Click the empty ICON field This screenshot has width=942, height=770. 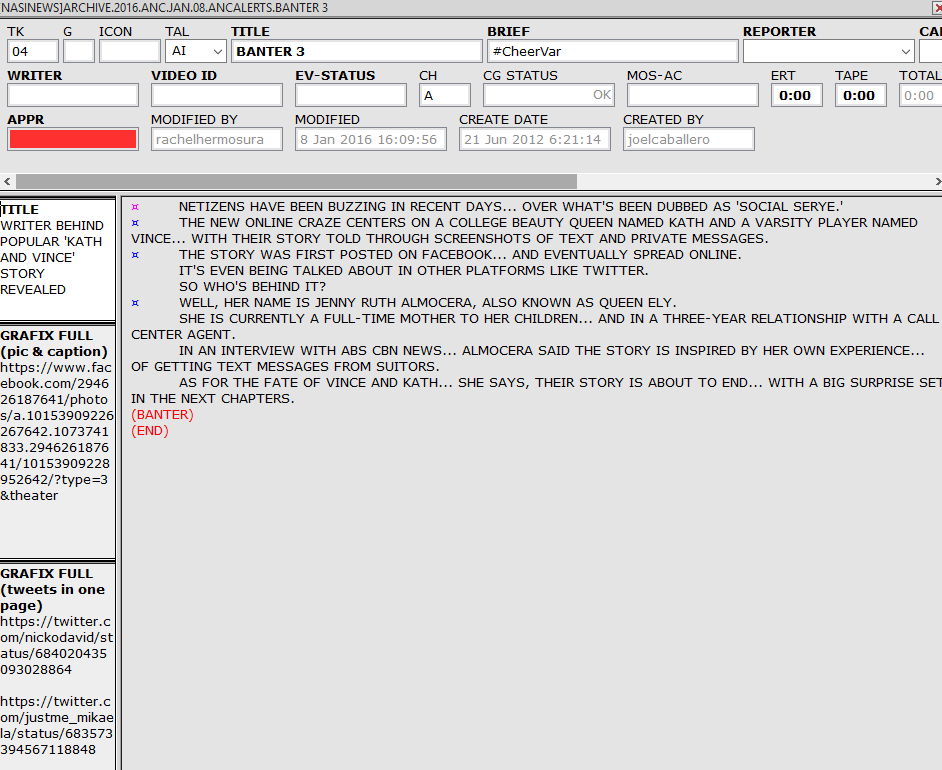pyautogui.click(x=130, y=51)
